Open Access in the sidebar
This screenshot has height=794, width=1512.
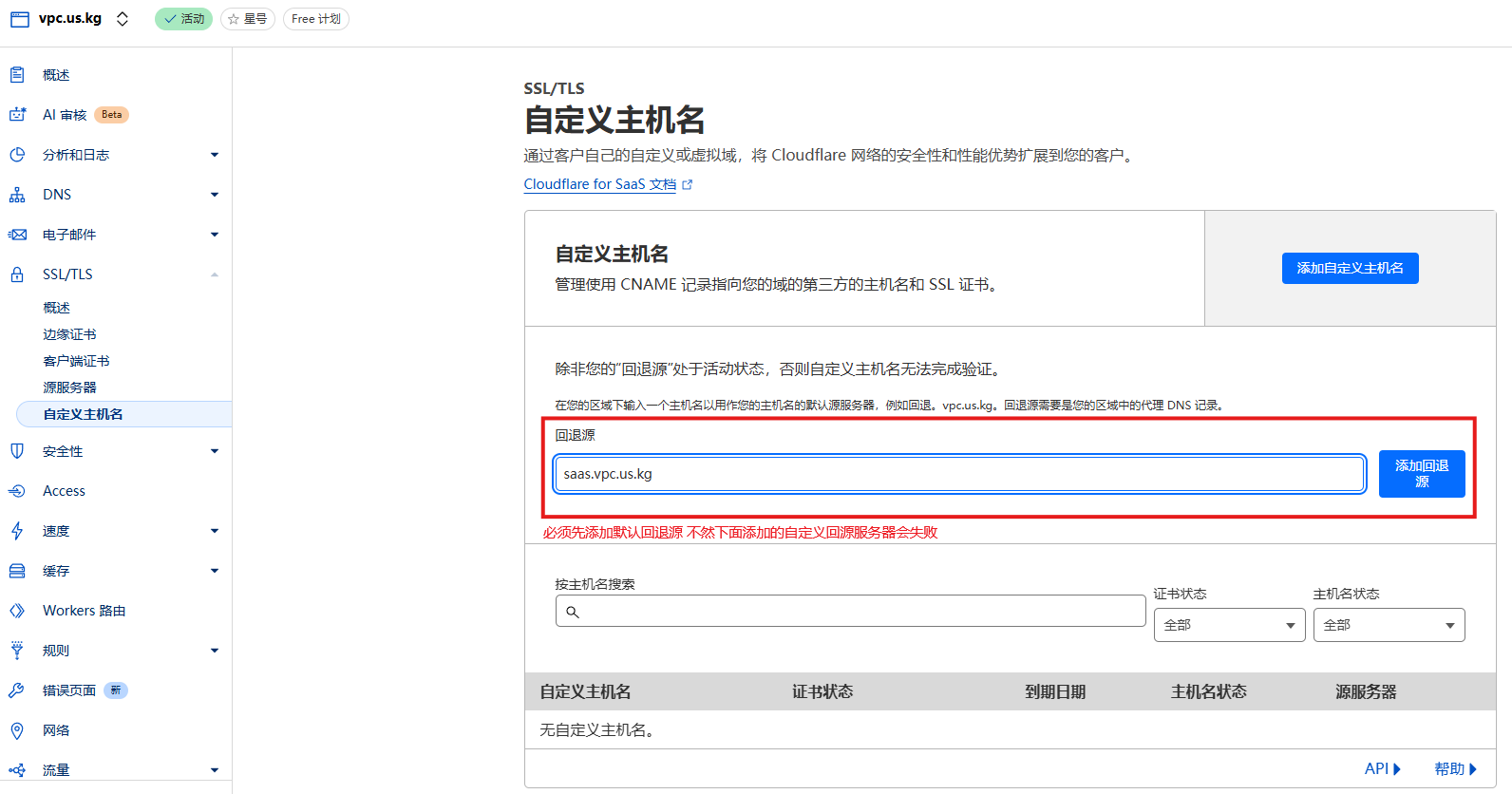pos(64,491)
